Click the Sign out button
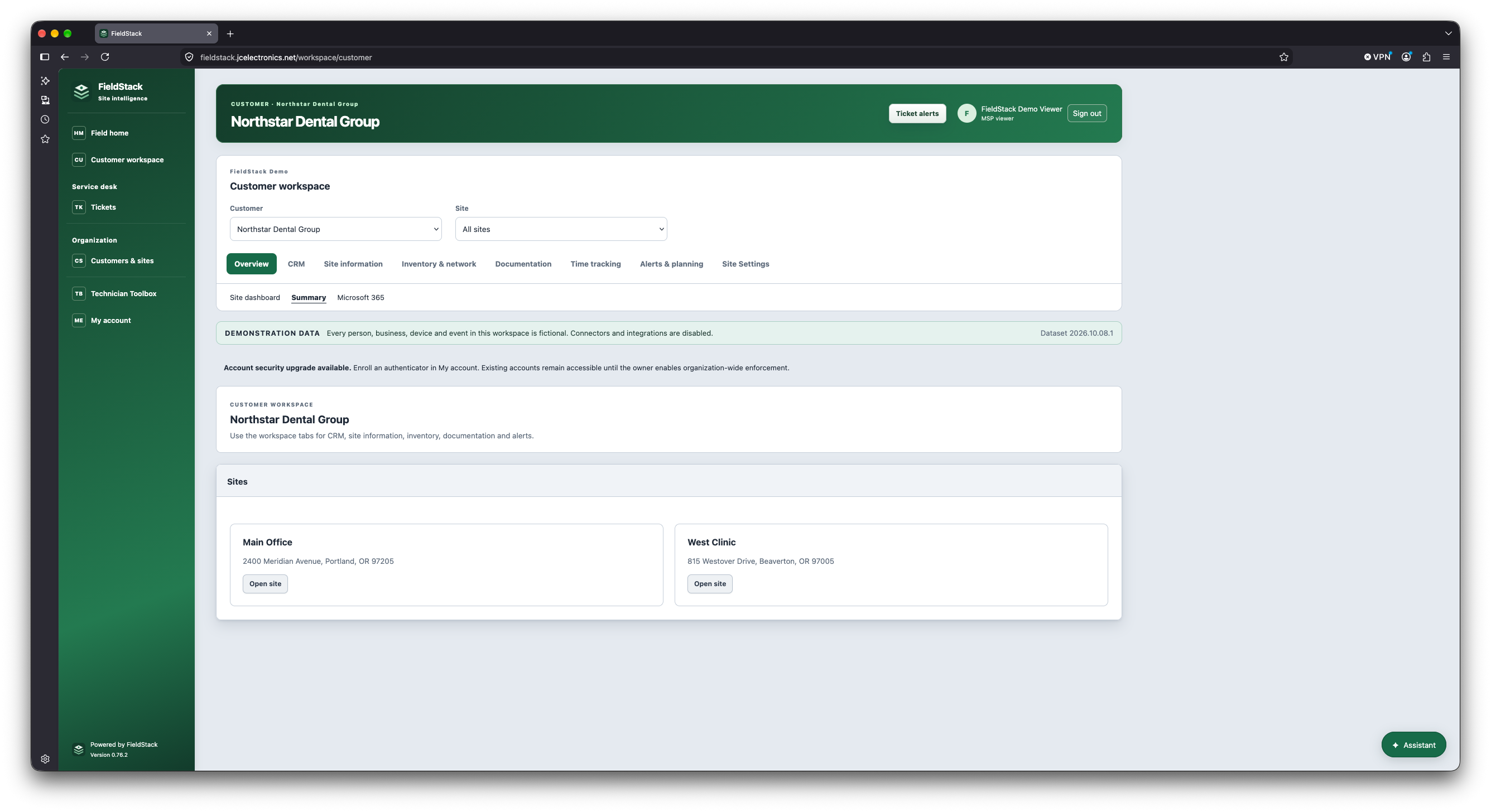The image size is (1491, 812). click(1086, 113)
